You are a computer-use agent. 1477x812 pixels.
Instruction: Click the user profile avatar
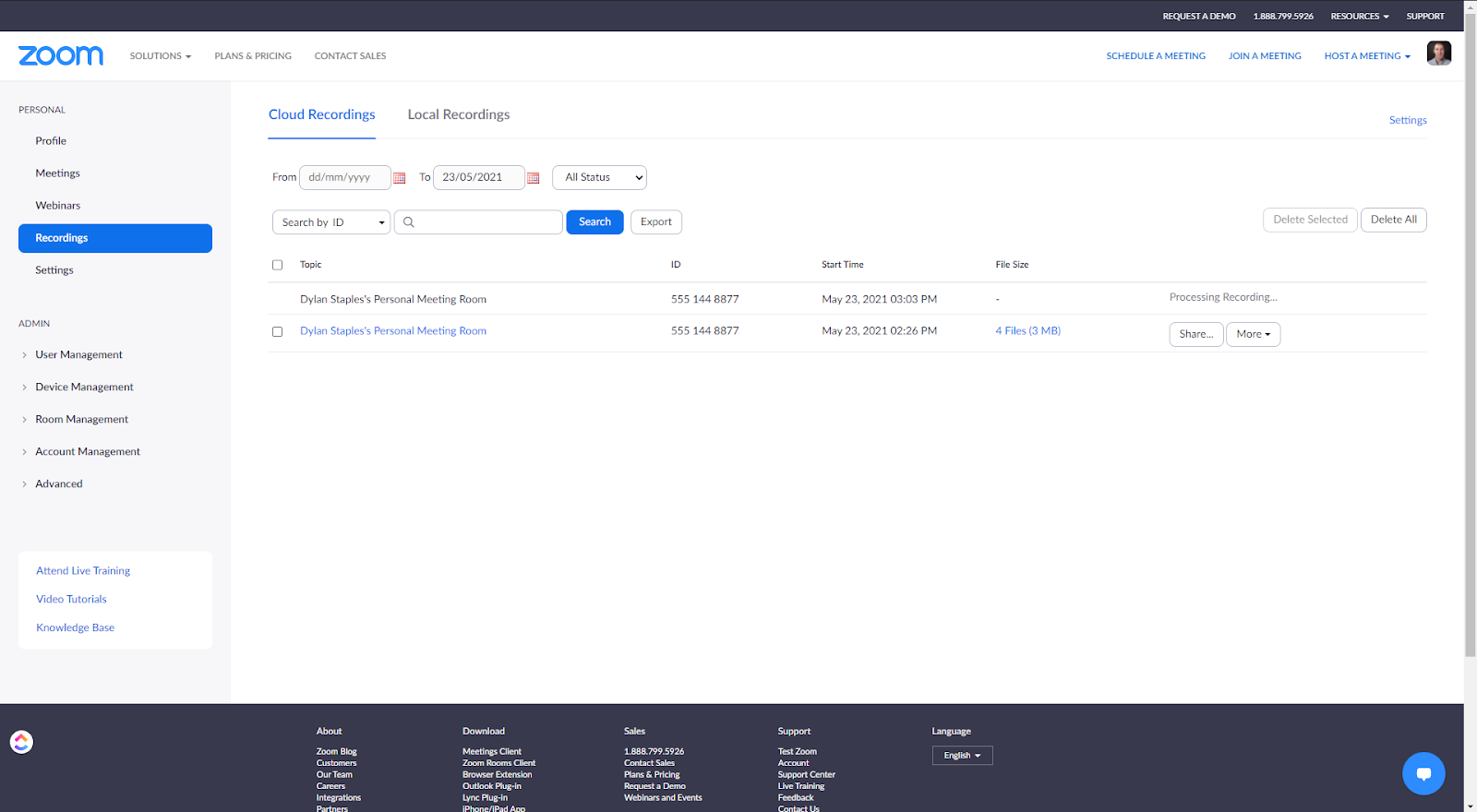tap(1439, 54)
